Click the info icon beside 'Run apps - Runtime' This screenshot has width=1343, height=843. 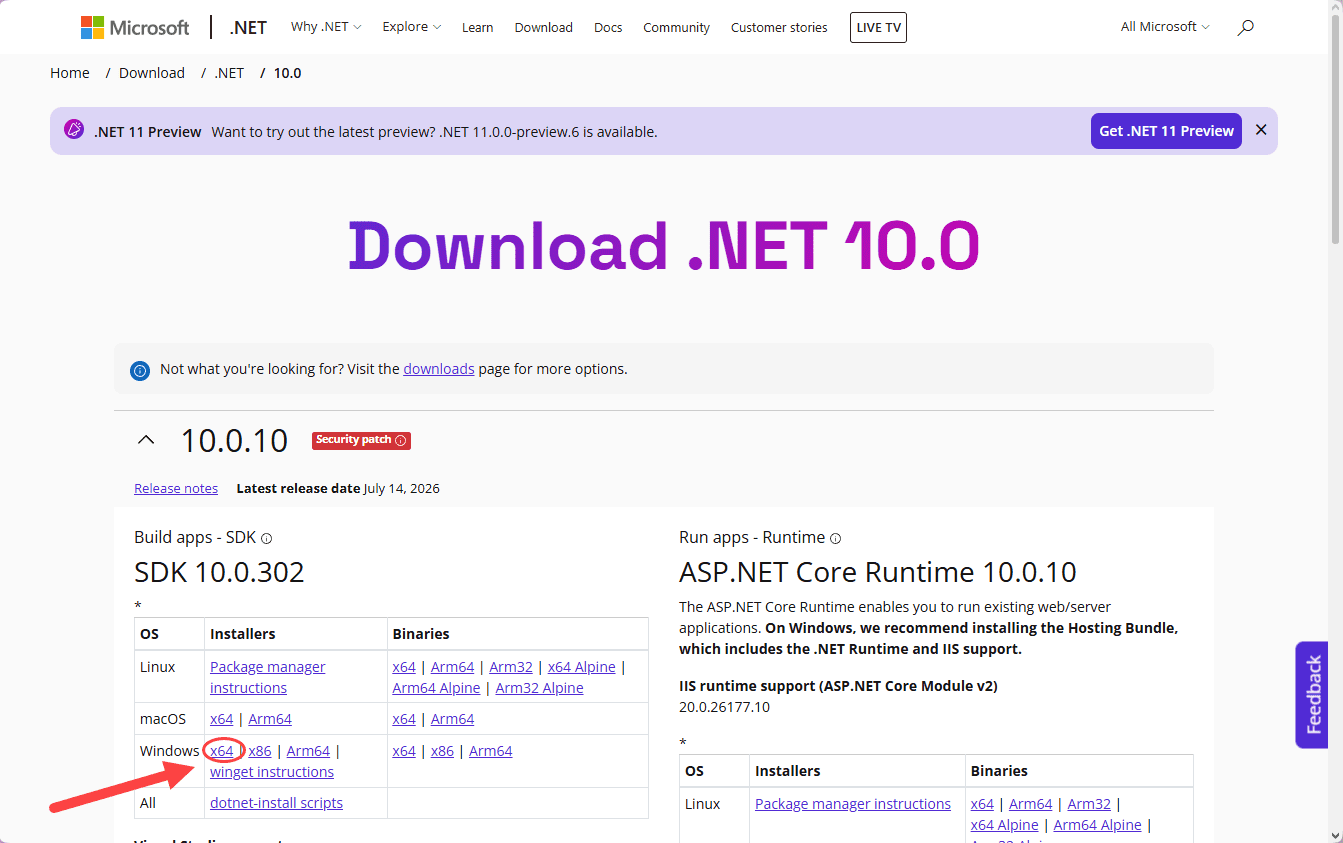(835, 538)
